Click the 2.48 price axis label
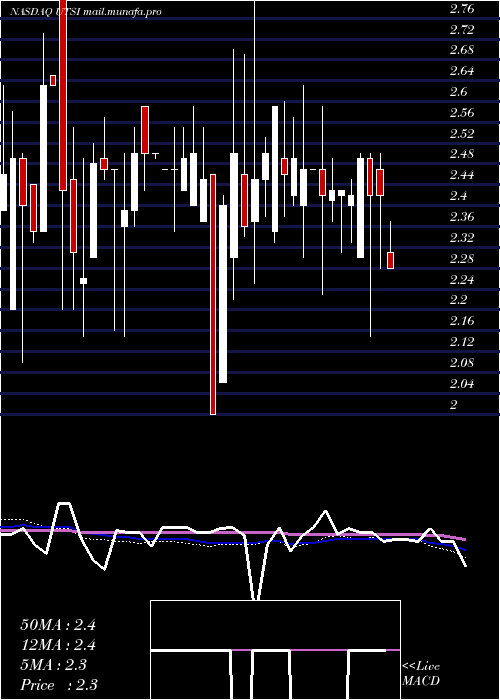500x700 pixels. point(462,154)
